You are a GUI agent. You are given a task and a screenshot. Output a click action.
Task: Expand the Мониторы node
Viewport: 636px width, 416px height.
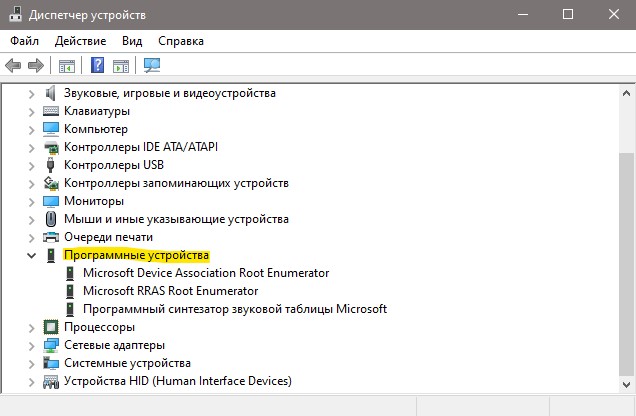point(31,202)
